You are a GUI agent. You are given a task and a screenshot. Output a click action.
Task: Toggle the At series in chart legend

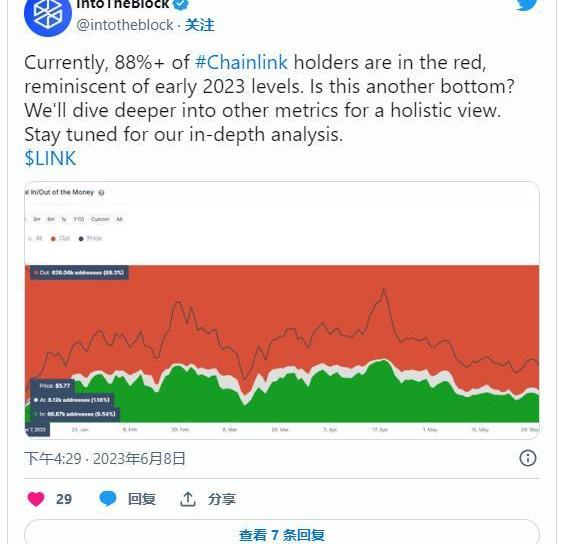(x=35, y=238)
